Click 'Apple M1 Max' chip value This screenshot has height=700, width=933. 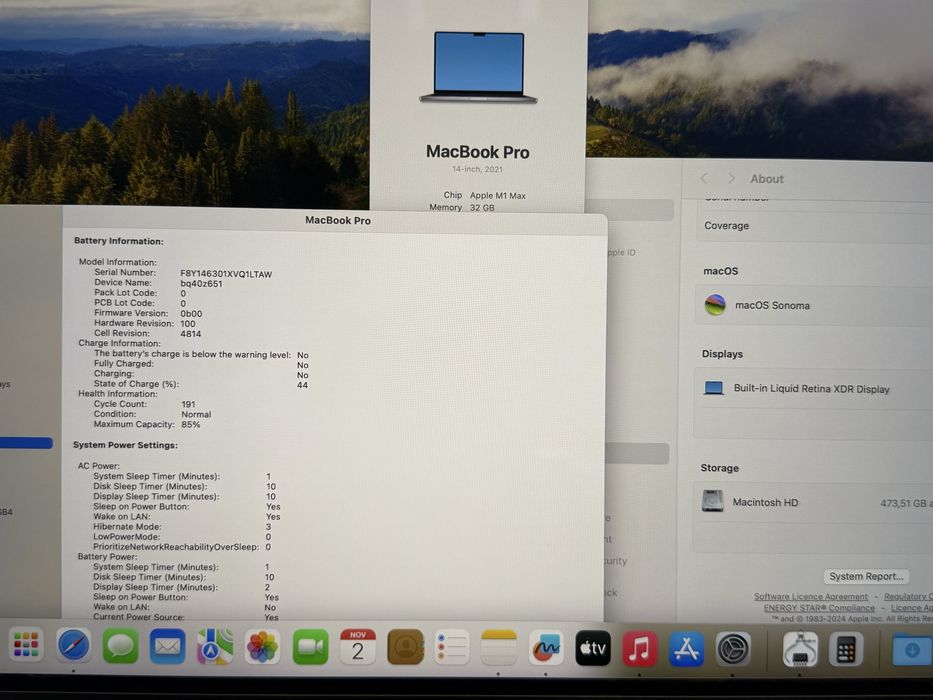(x=497, y=195)
